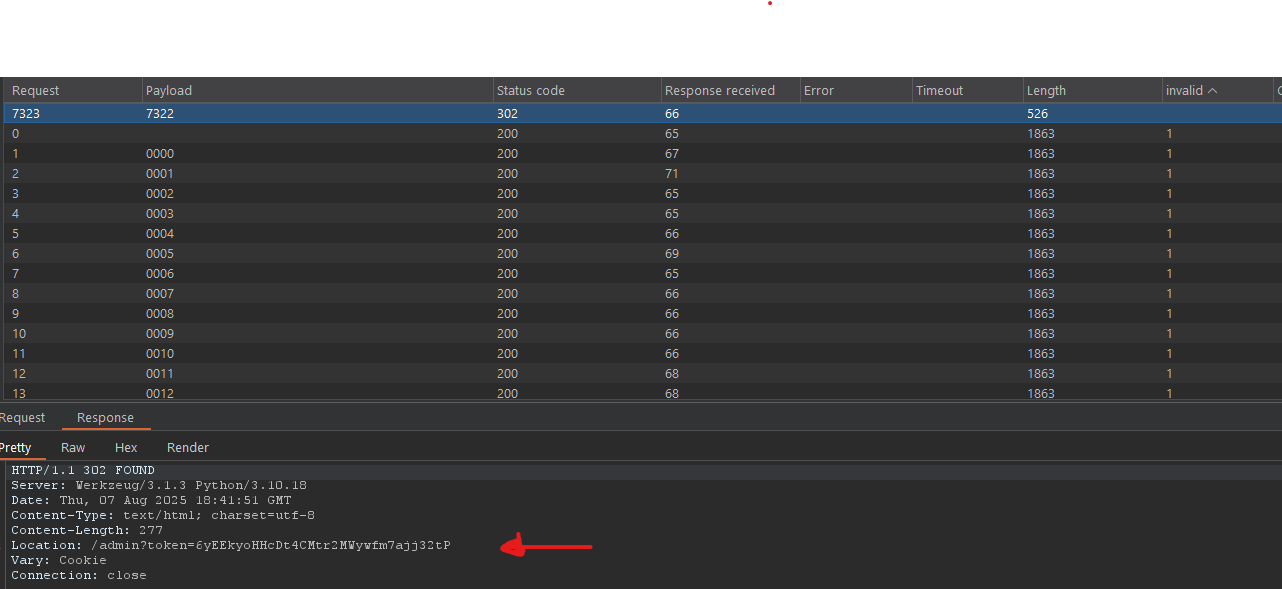
Task: Switch to Raw response view
Action: (x=73, y=448)
